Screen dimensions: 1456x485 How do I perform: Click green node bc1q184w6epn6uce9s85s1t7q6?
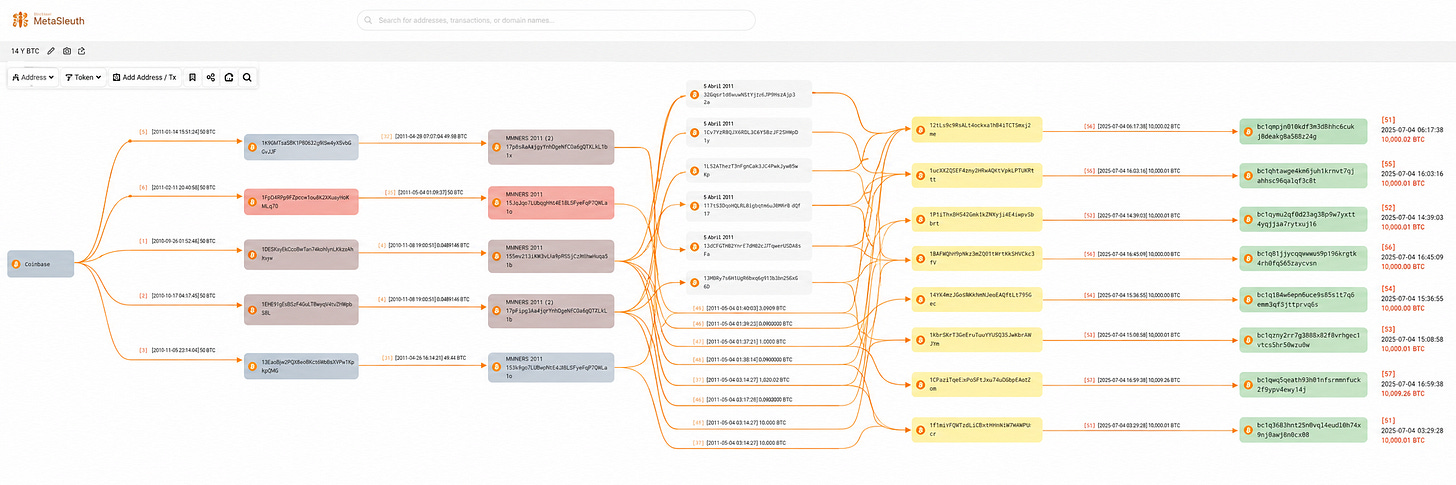[x=1302, y=299]
